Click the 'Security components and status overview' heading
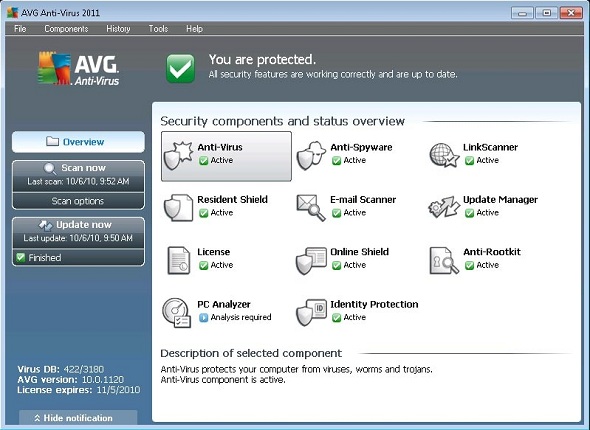The width and height of the screenshot is (590, 430). tap(282, 121)
